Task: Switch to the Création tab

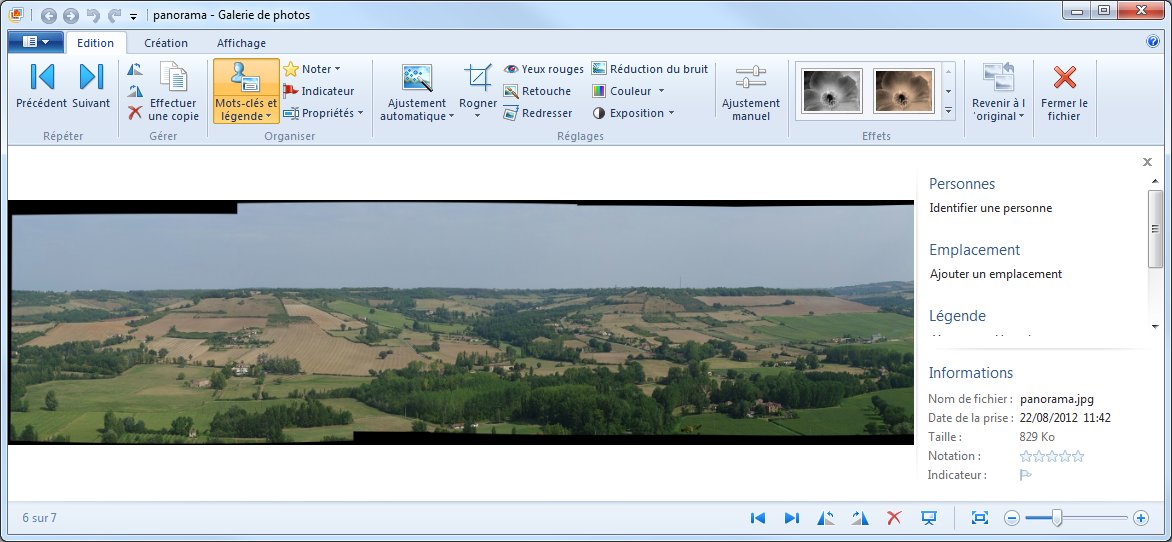Action: (x=166, y=43)
